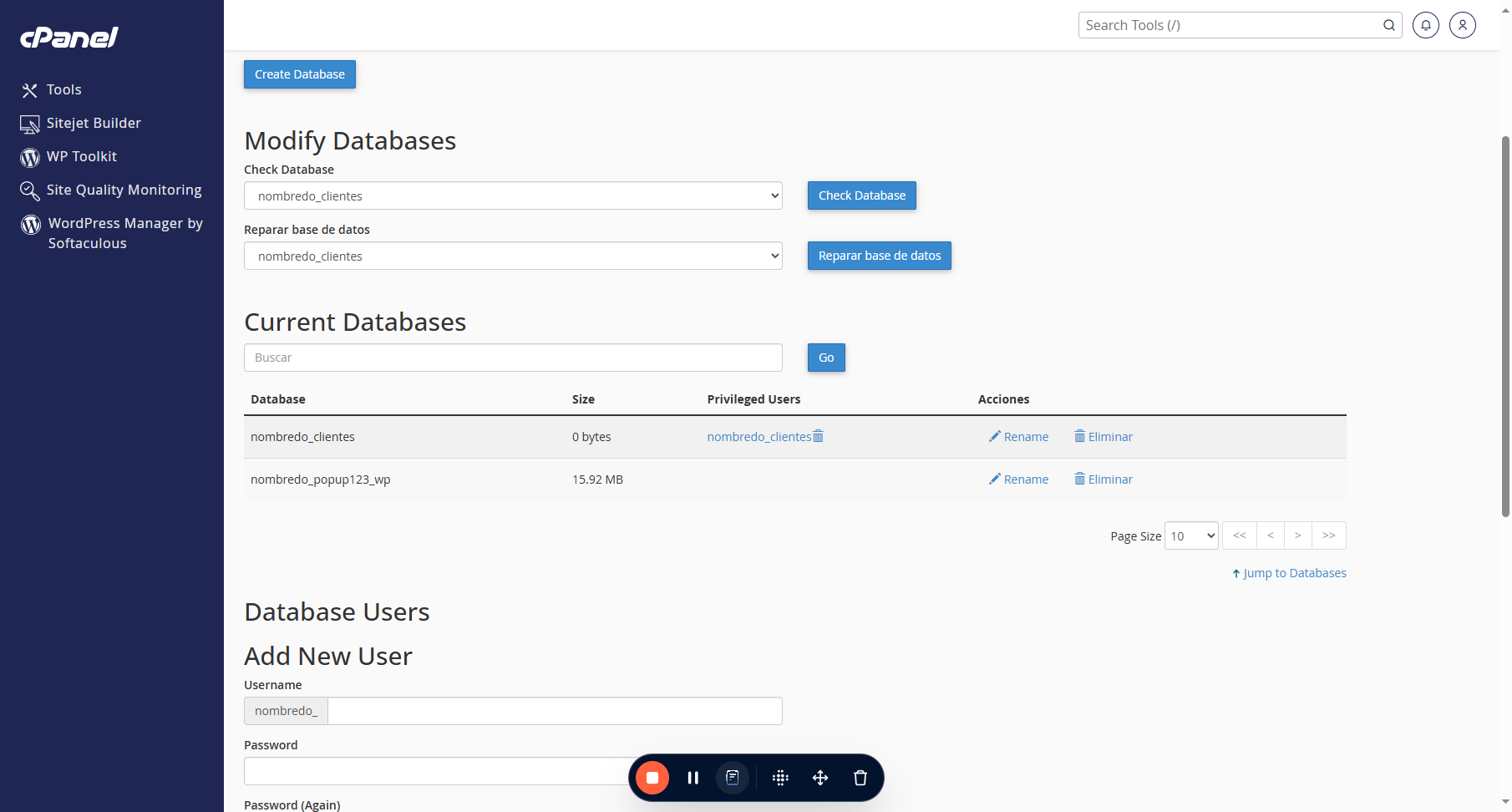Open the Reparar base de datos dropdown

[513, 256]
